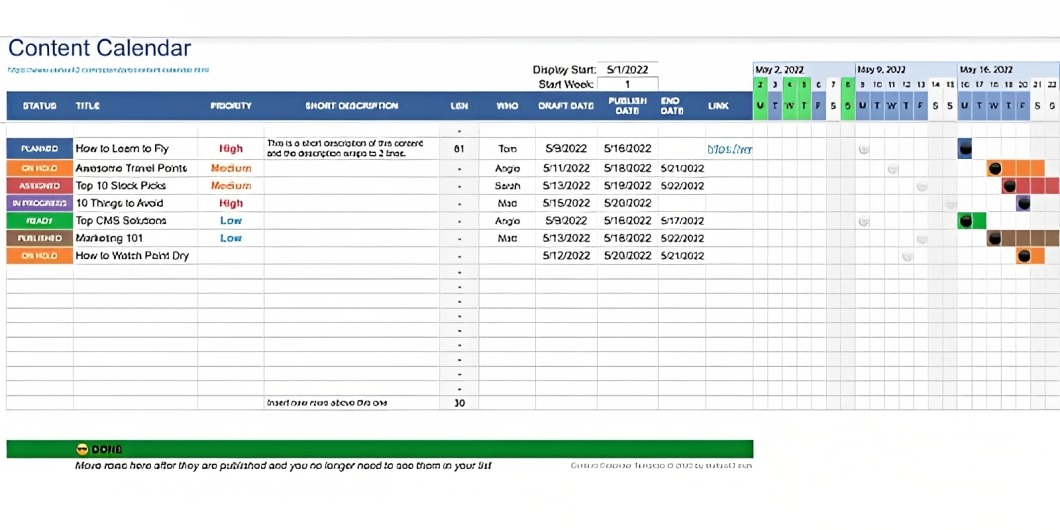Select the title Top 10 Stock Picks
1060x530 pixels.
click(121, 186)
